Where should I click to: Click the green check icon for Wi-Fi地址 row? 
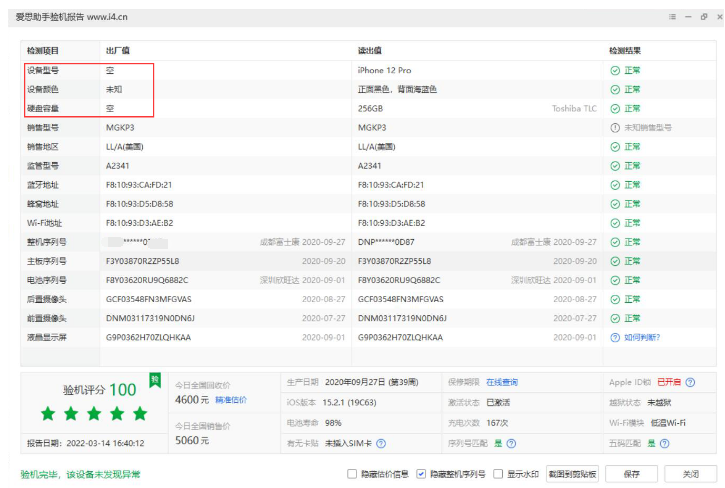[x=615, y=223]
